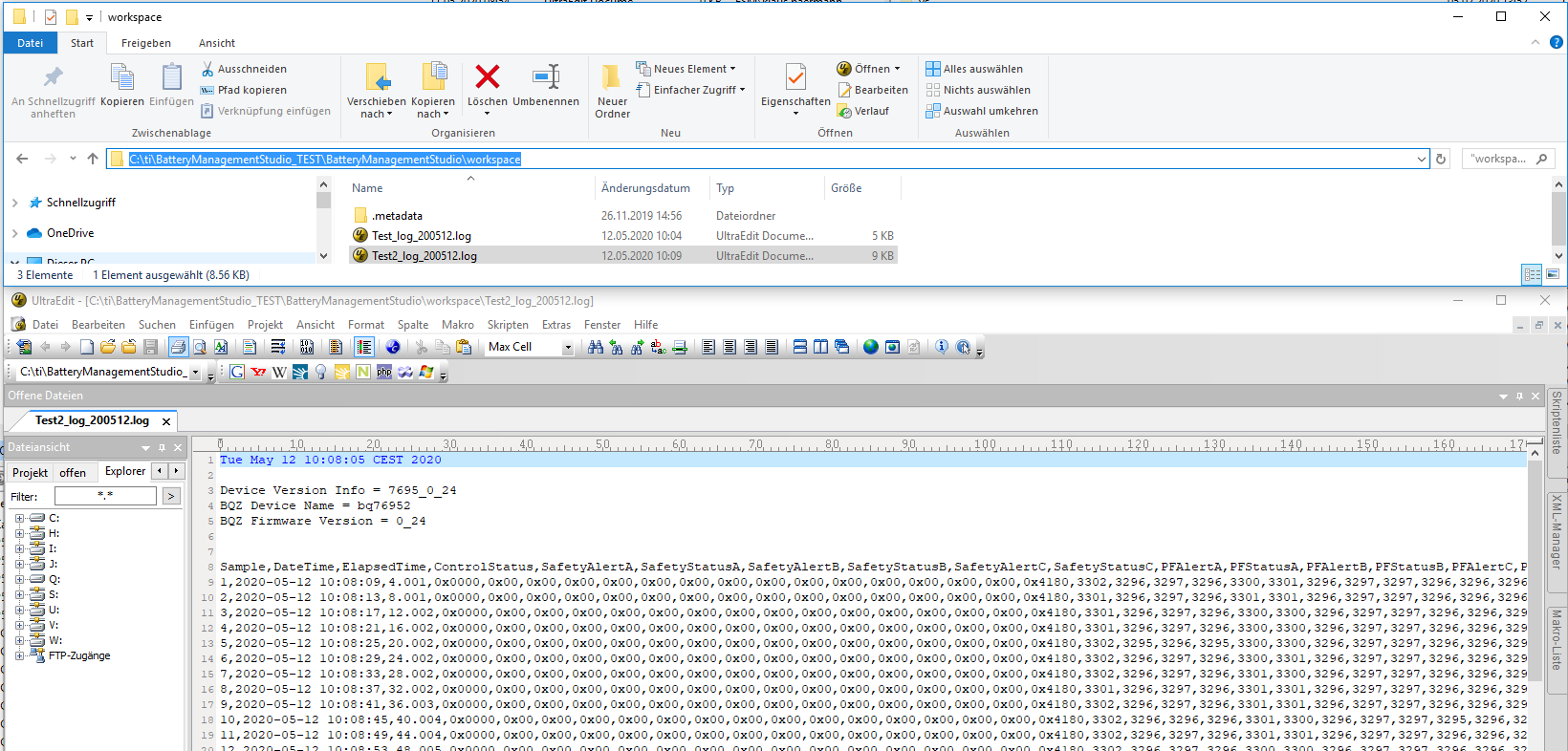The image size is (1568, 751).
Task: Open Suchen menu in UltraEdit
Action: (x=157, y=325)
